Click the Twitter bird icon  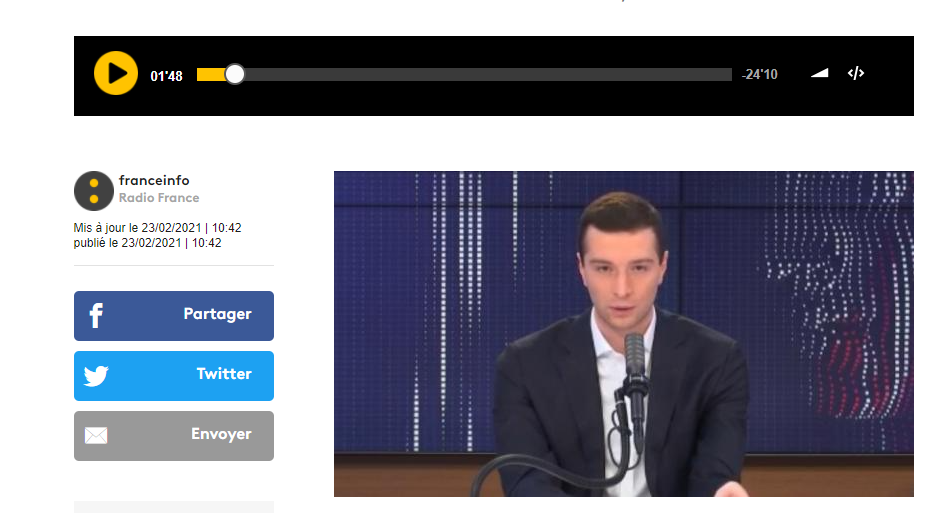coord(96,376)
